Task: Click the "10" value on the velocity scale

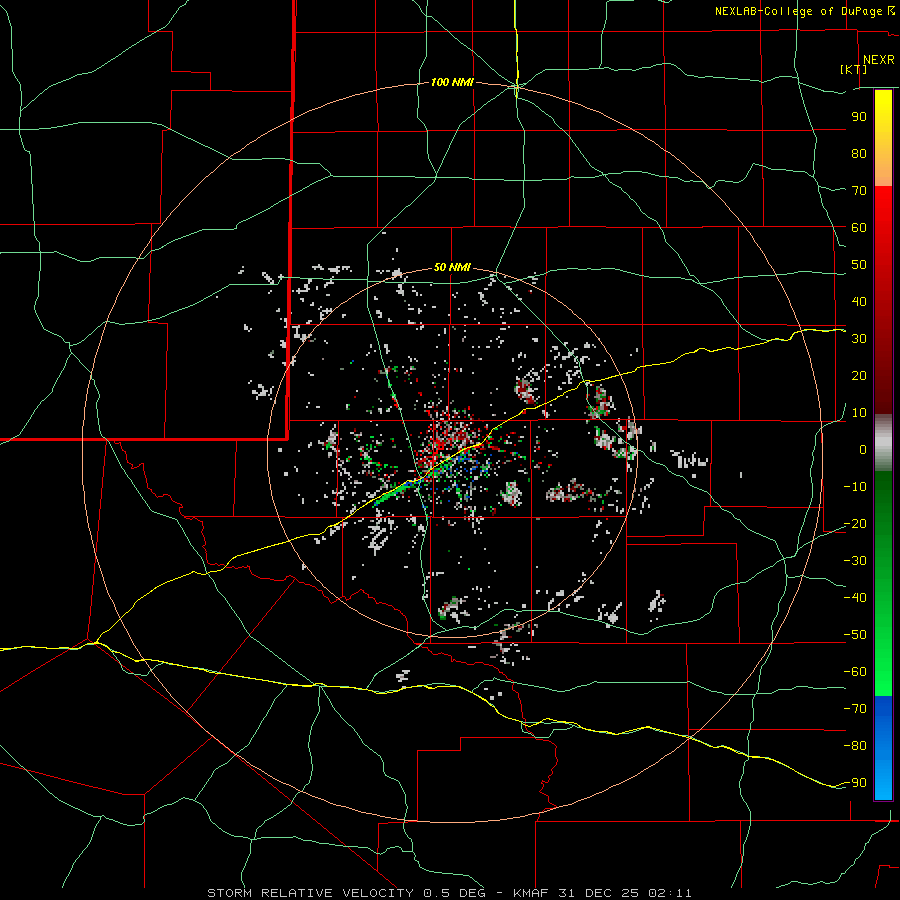Action: 859,413
